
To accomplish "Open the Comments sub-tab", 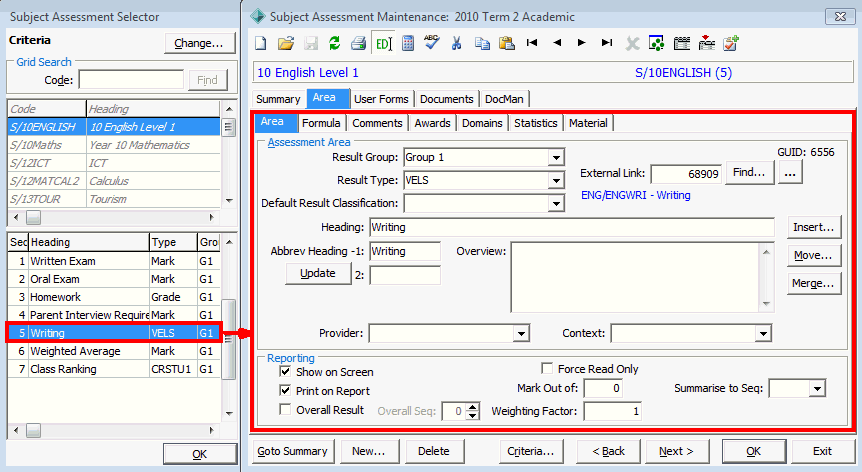I will tap(377, 123).
